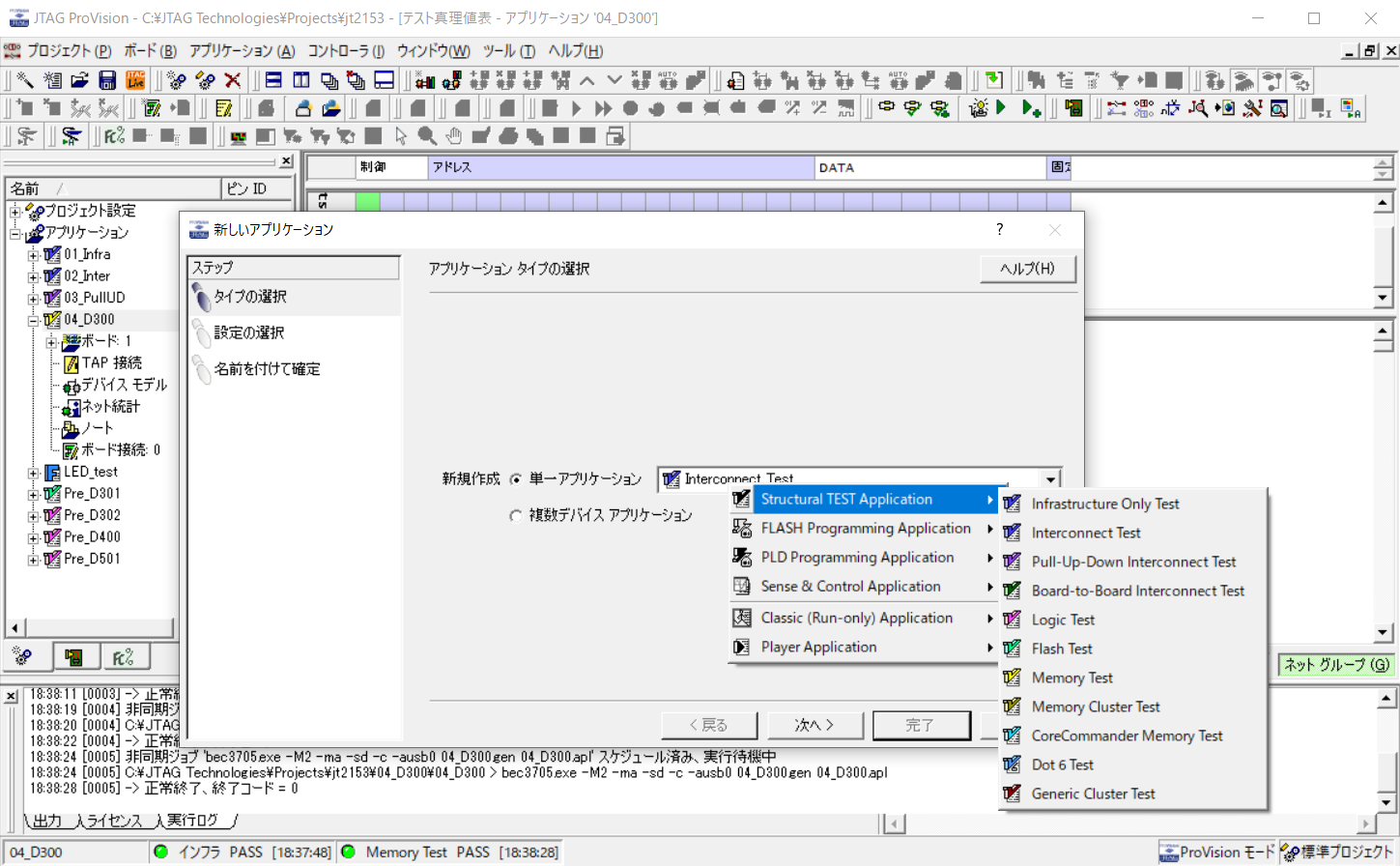Viewport: 1400px width, 866px height.
Task: Expand the 01_Infra tree node
Action: pos(34,255)
